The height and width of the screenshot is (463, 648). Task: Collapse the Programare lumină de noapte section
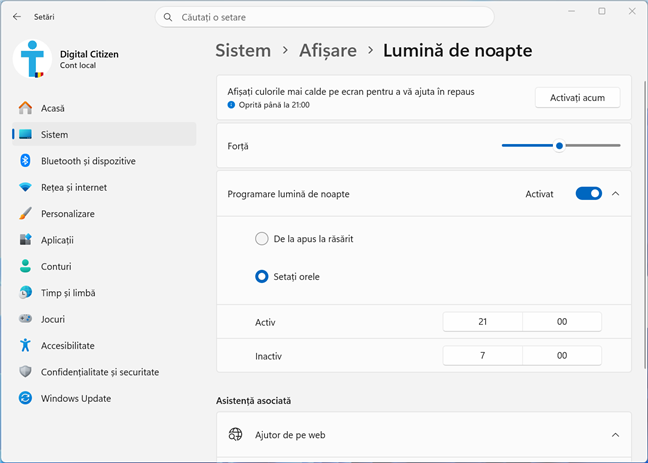[x=615, y=193]
